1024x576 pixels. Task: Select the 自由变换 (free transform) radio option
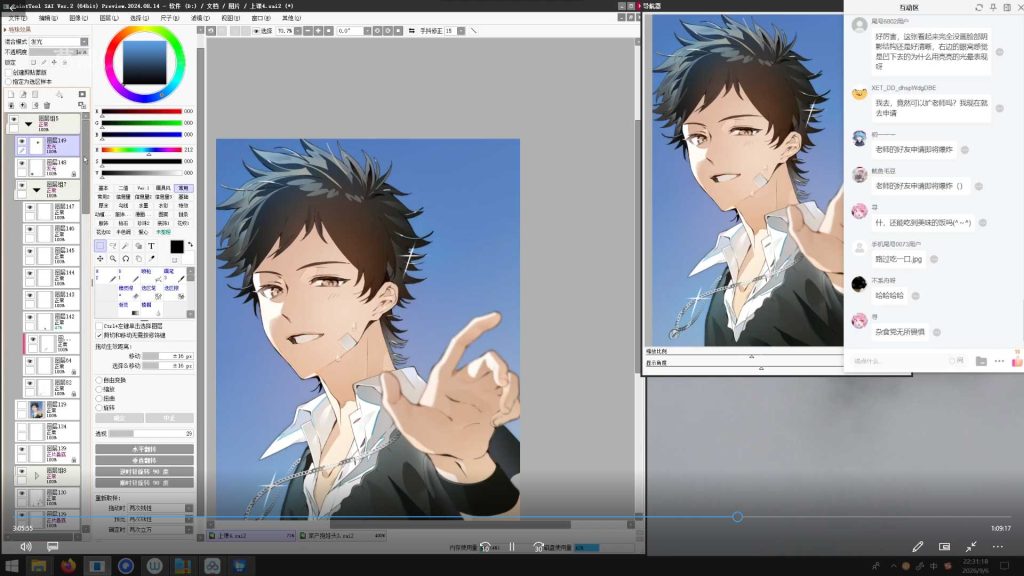click(x=99, y=380)
